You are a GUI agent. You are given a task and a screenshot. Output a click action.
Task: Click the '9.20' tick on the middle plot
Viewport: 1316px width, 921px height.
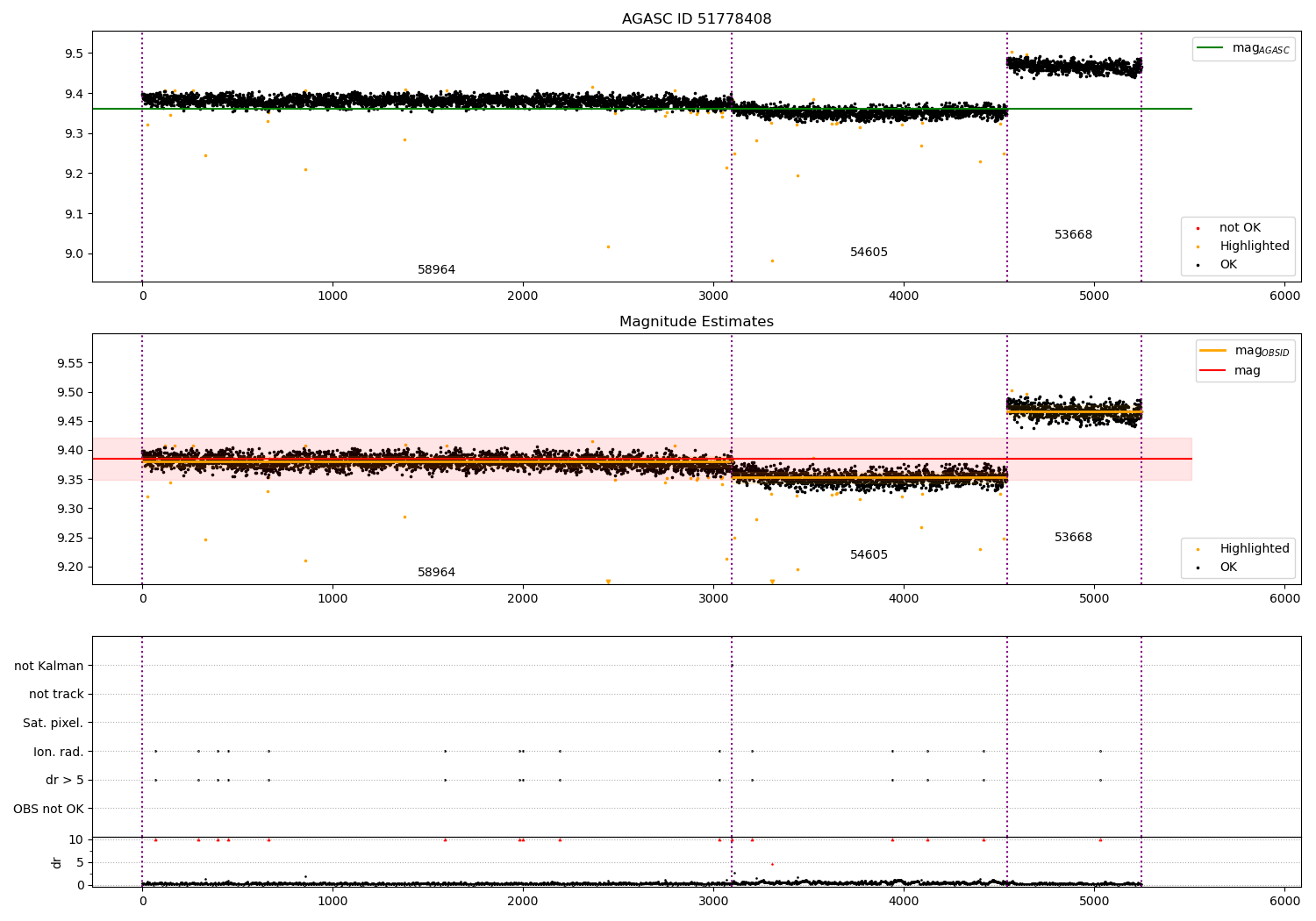point(70,568)
